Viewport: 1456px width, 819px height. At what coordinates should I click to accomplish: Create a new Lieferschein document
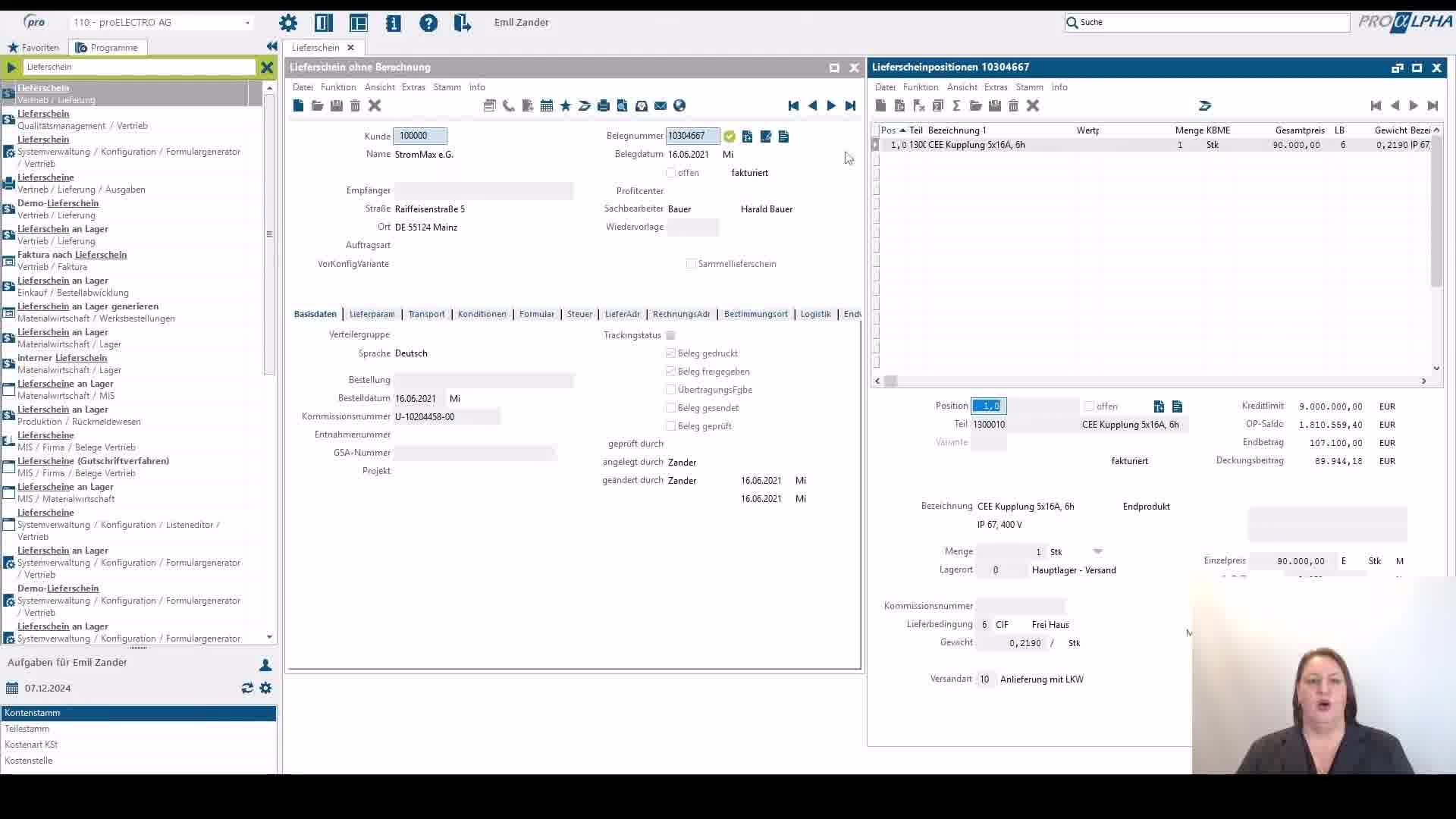pos(298,106)
